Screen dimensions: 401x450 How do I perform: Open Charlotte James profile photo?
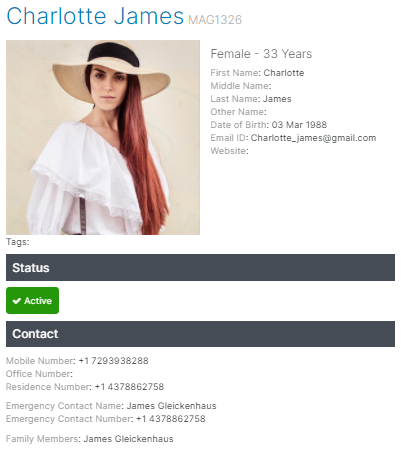[103, 137]
